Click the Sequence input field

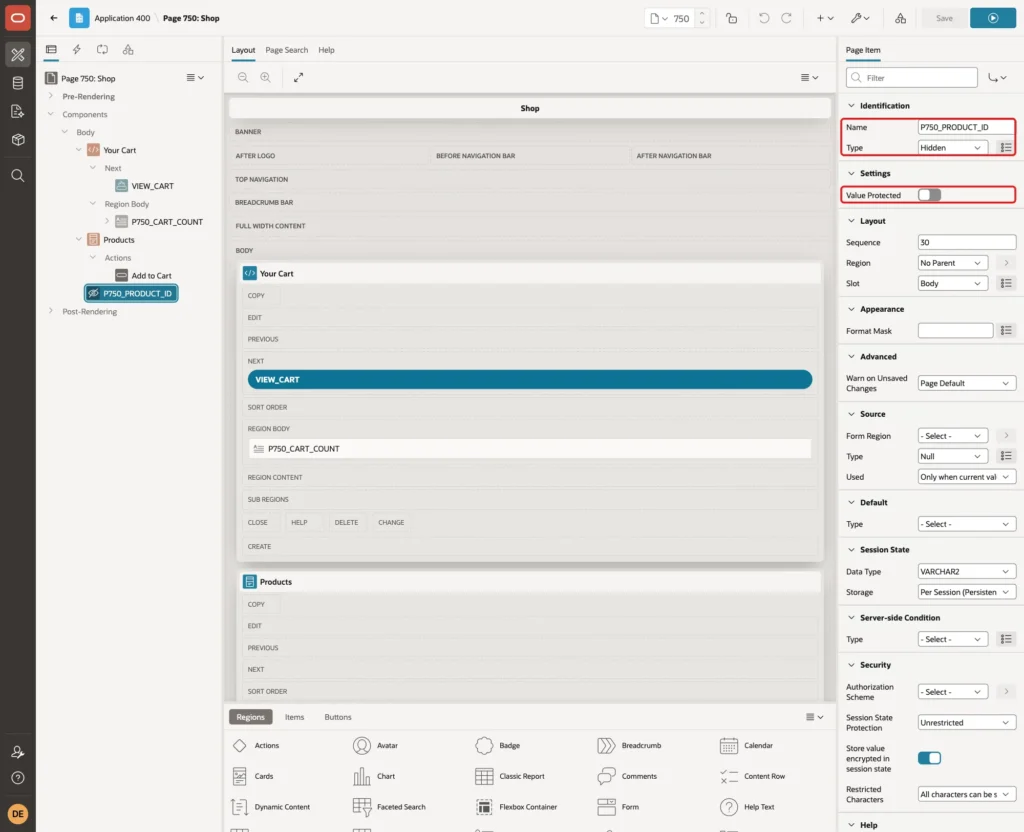click(967, 242)
